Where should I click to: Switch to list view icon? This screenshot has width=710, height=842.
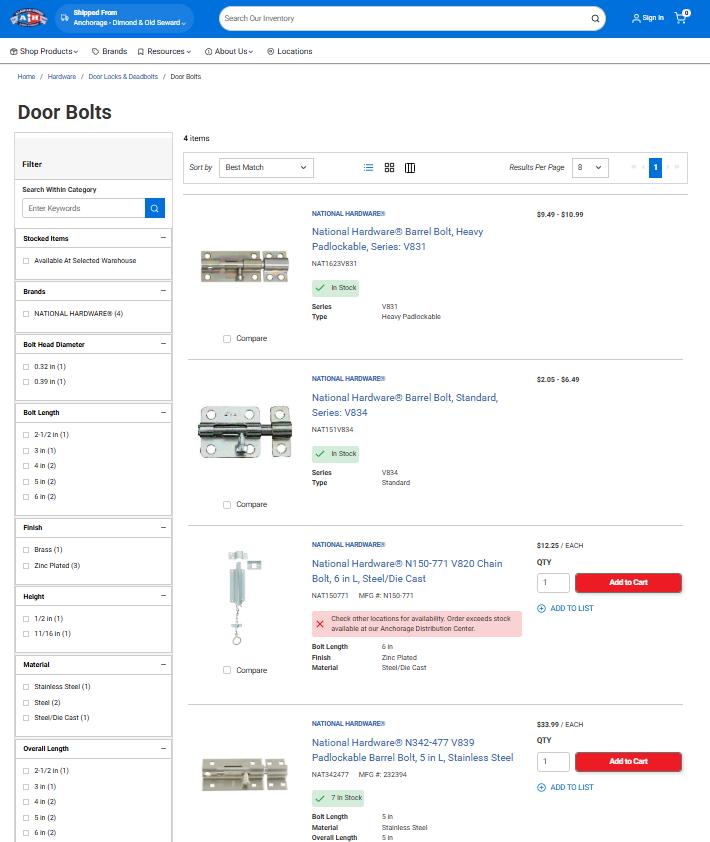click(368, 168)
